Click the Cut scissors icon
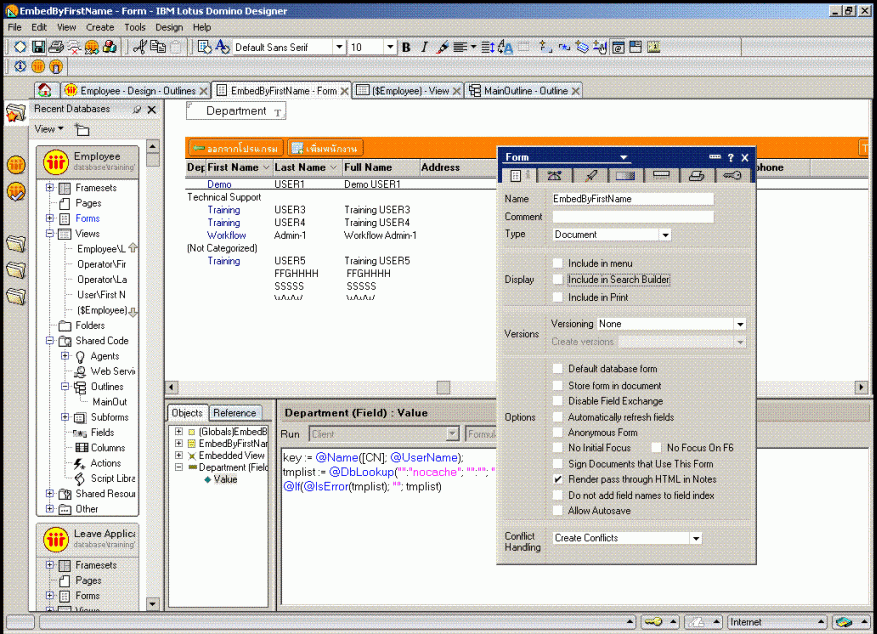 point(139,47)
